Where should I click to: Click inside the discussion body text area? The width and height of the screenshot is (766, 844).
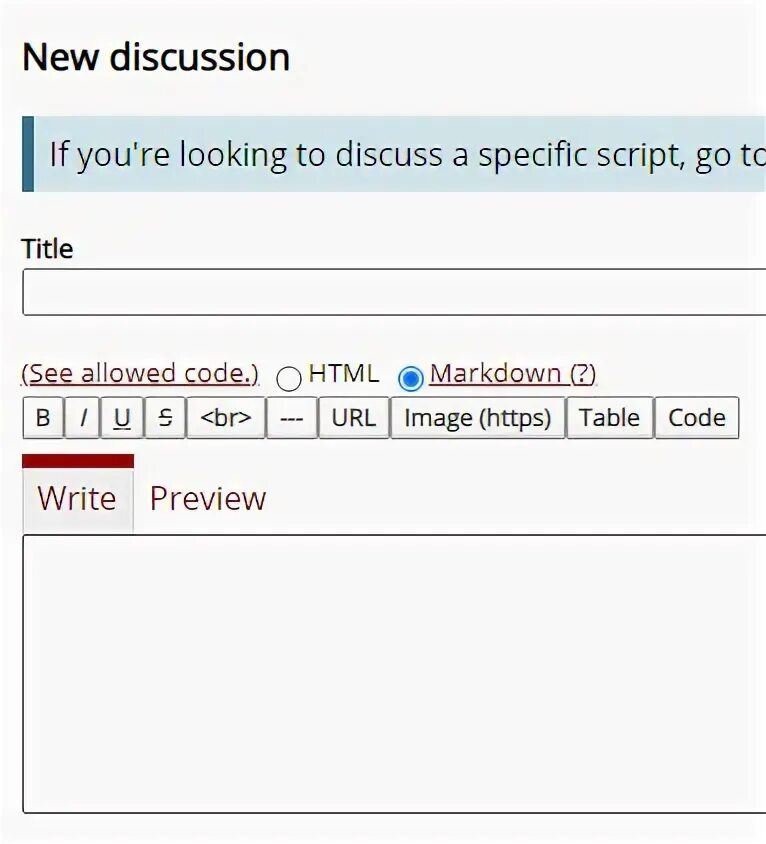(394, 674)
